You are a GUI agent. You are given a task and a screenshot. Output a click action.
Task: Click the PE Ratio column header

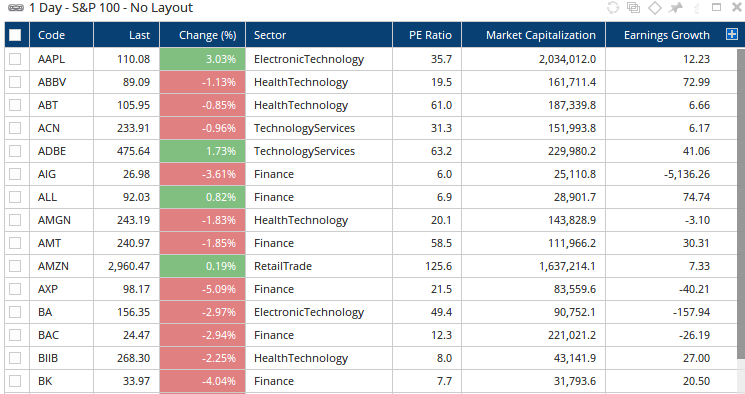tap(427, 35)
